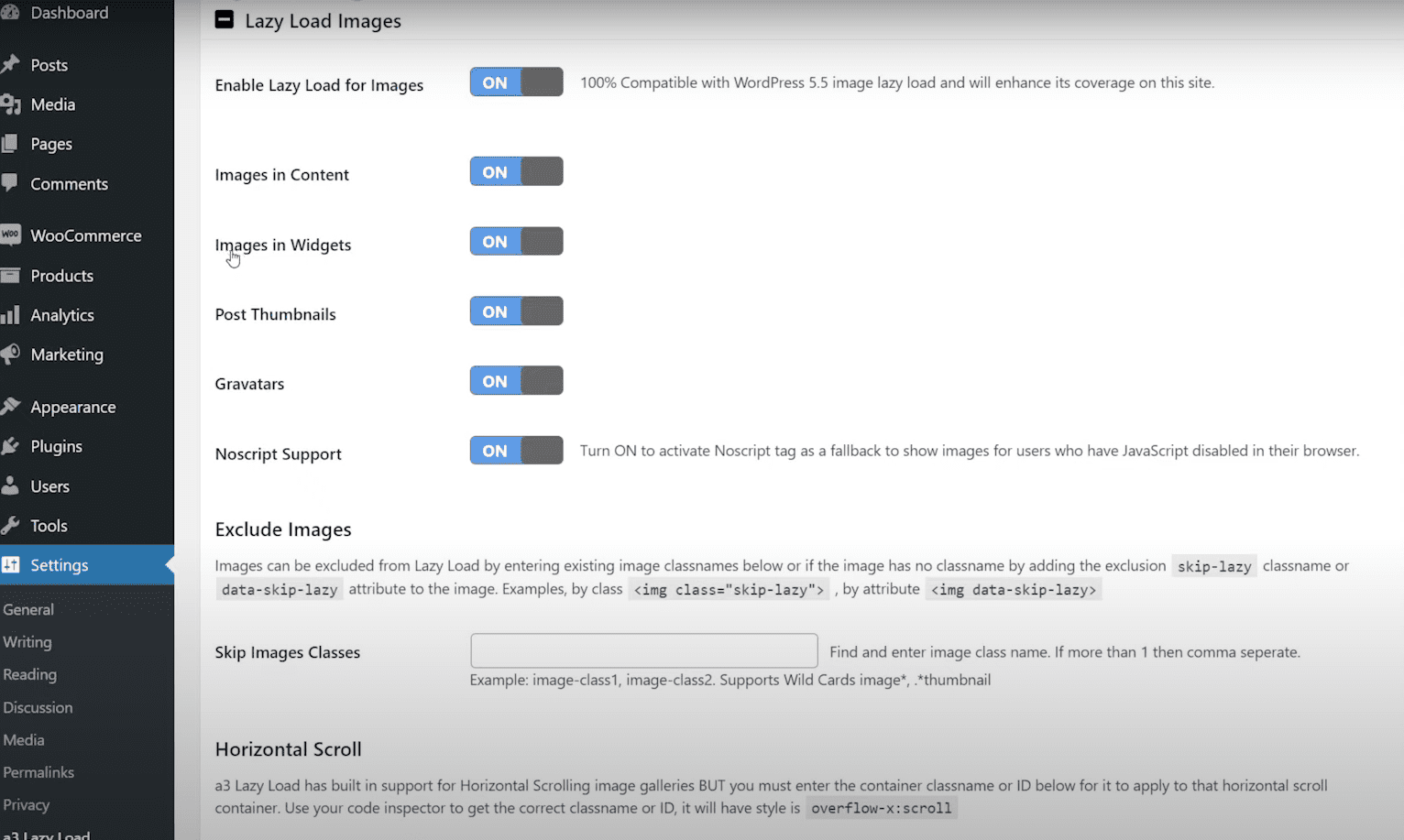This screenshot has height=840, width=1404.
Task: Click the Exclude Images heading
Action: pos(283,529)
